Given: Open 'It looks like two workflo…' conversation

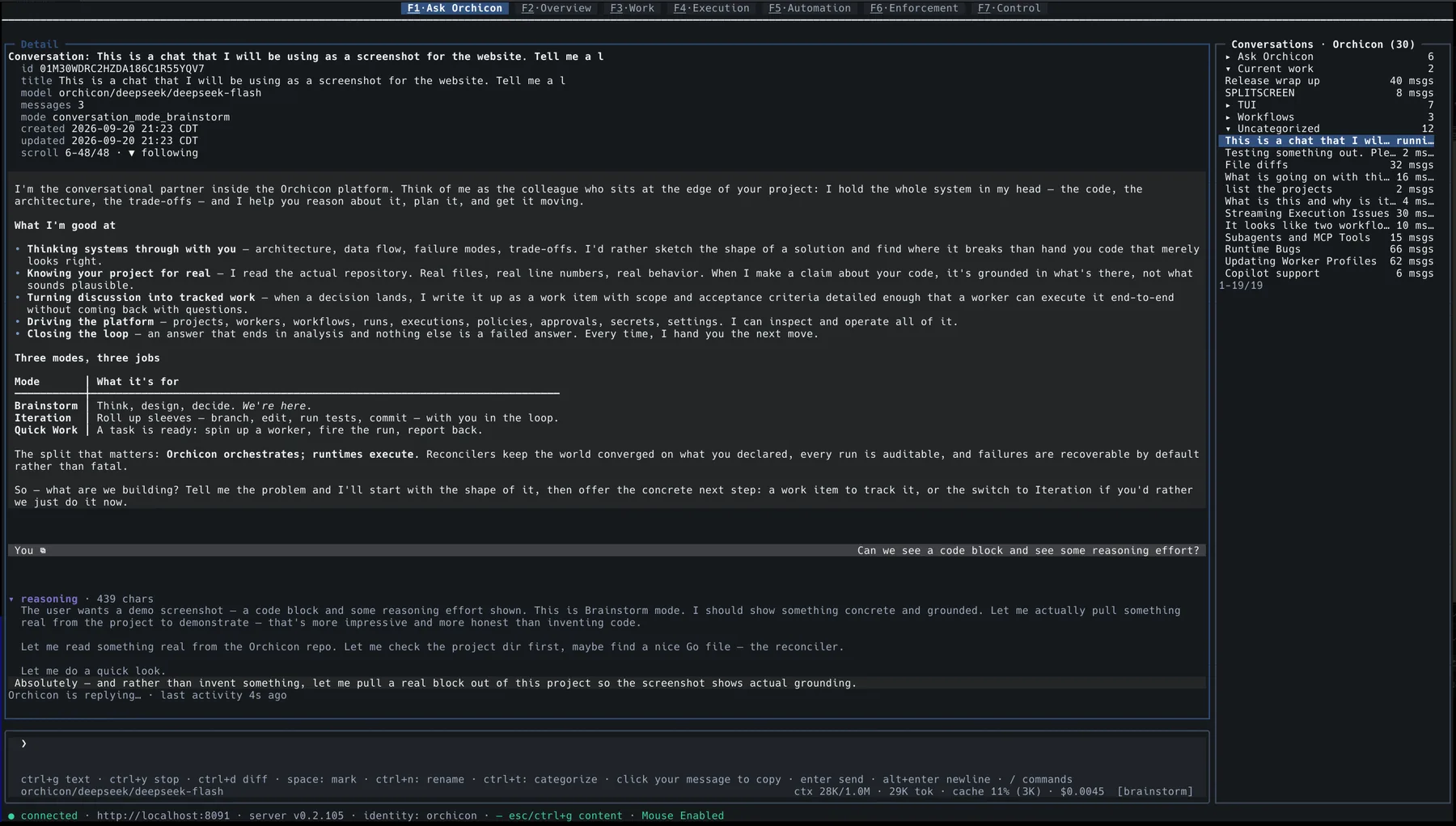Looking at the screenshot, I should [x=1328, y=226].
